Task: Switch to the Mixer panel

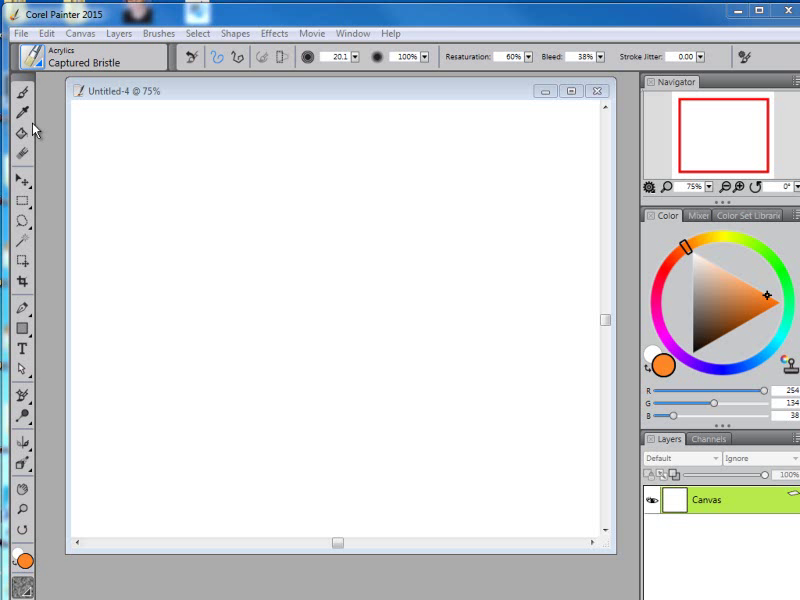Action: pos(699,215)
